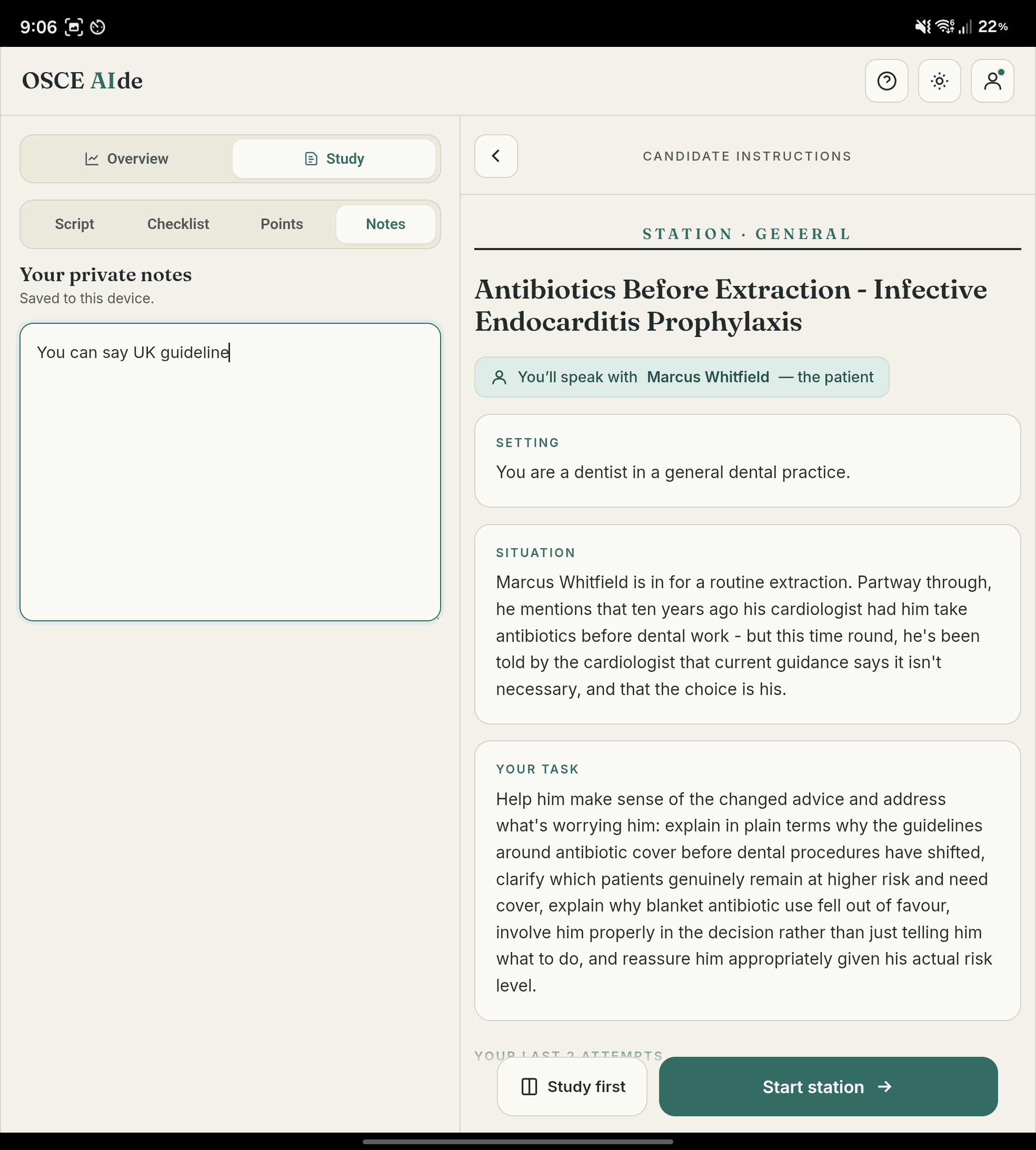Click the person icon in patient badge
1036x1150 pixels.
coord(499,377)
